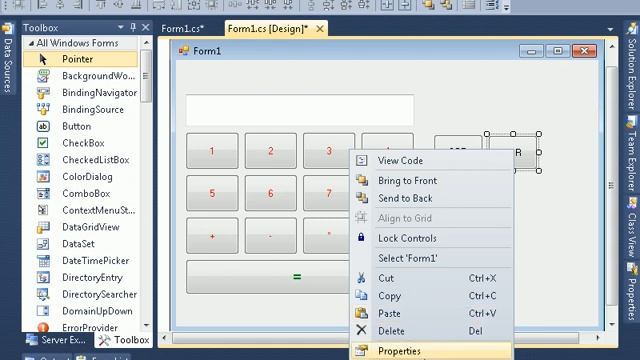Open the Server Explorer bottom tab
Image resolution: width=640 pixels, height=360 pixels.
[x=56, y=340]
